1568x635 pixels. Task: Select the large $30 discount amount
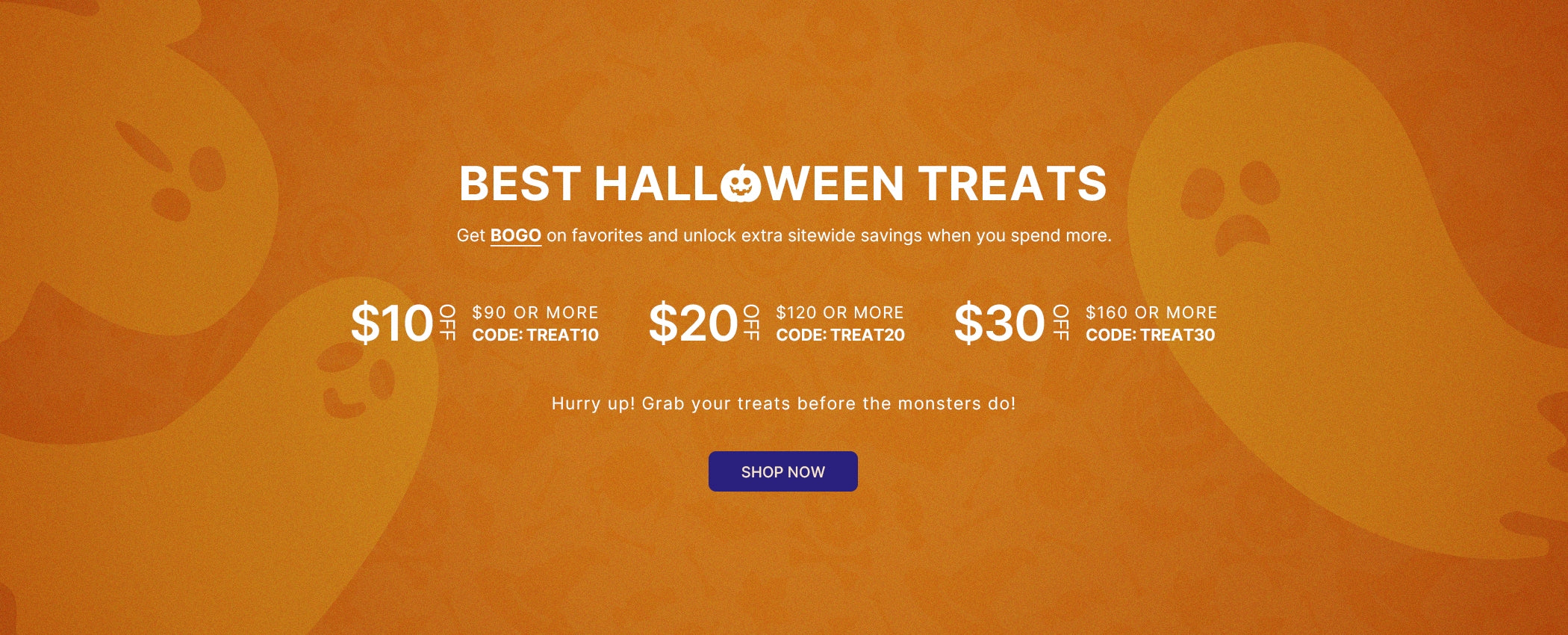(999, 323)
